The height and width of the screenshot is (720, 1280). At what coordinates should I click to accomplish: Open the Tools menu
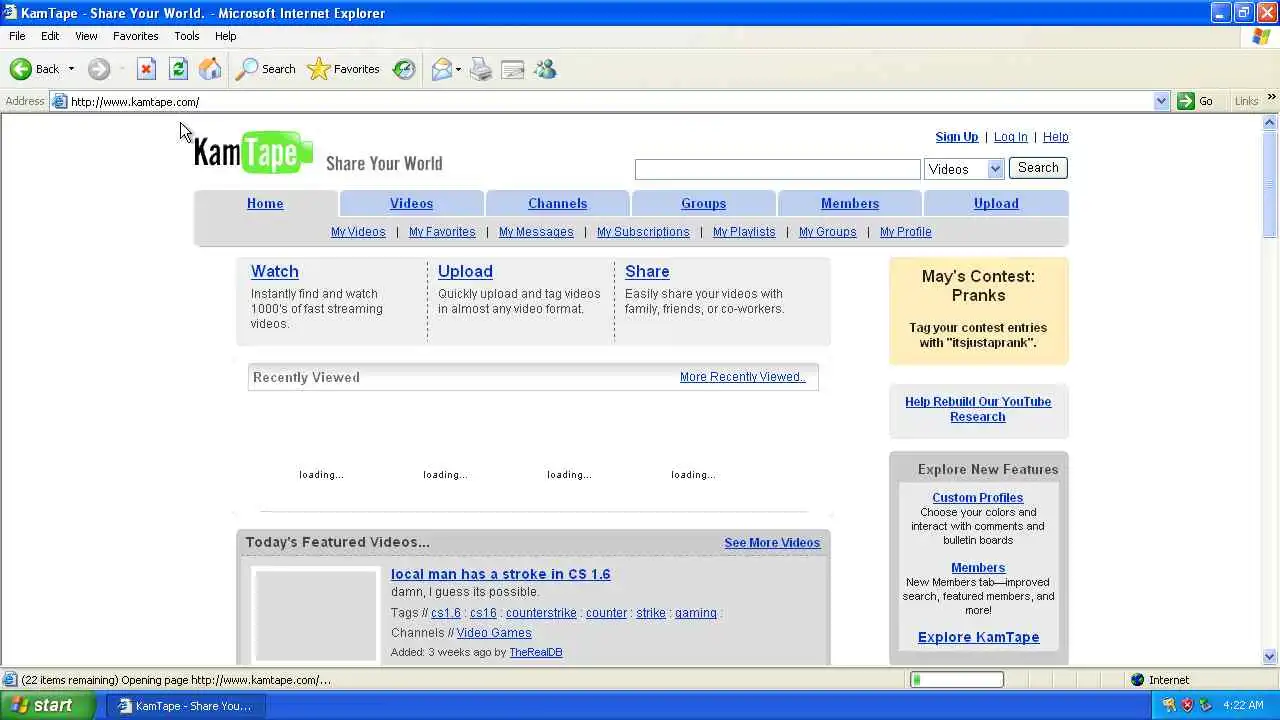point(187,36)
